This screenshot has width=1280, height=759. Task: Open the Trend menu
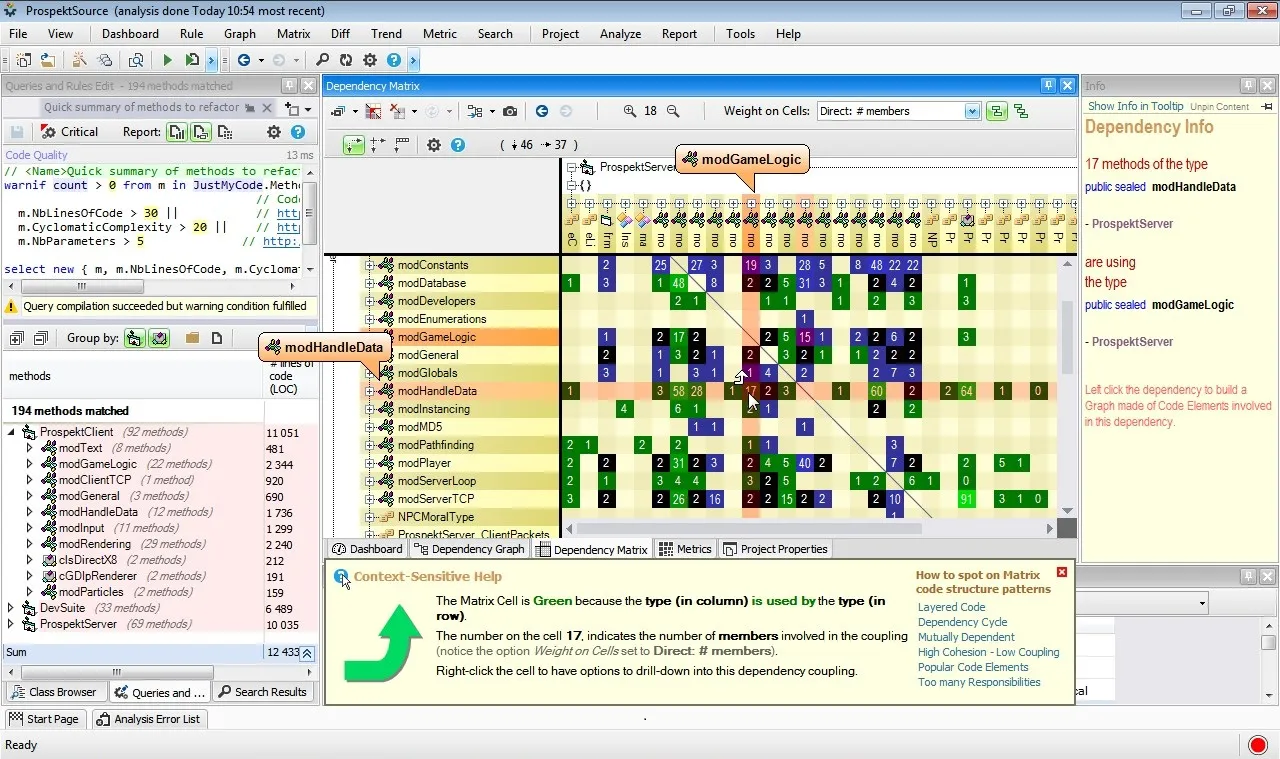(386, 34)
